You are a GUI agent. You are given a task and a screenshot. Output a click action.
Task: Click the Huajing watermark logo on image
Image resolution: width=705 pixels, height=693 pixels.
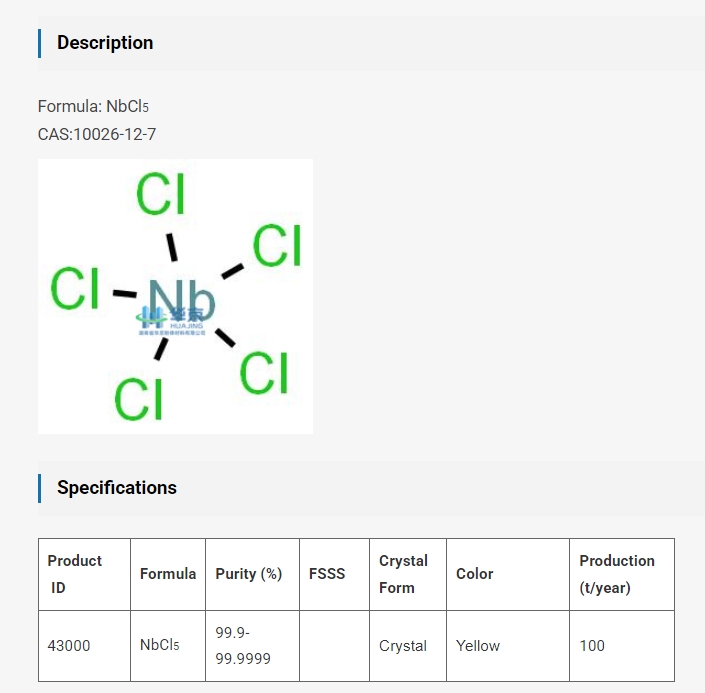[171, 321]
